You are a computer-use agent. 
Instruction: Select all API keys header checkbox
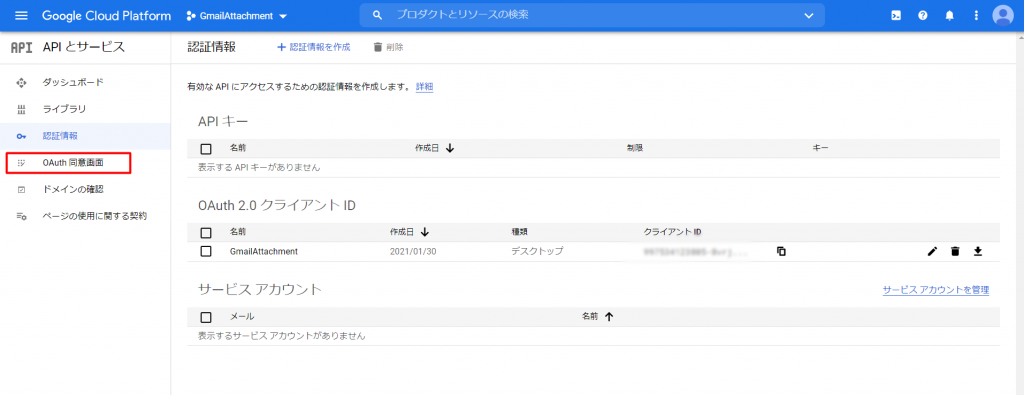point(206,149)
